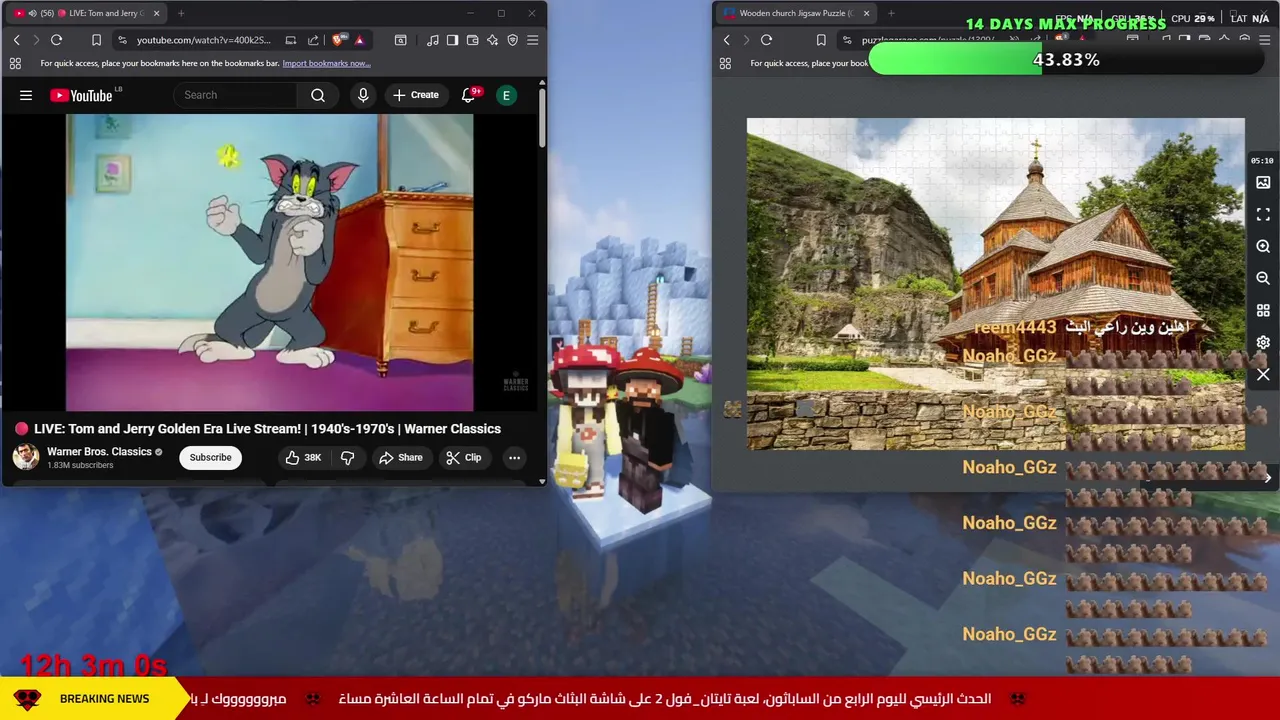This screenshot has height=720, width=1280.
Task: Reload the YouTube page
Action: 56,40
